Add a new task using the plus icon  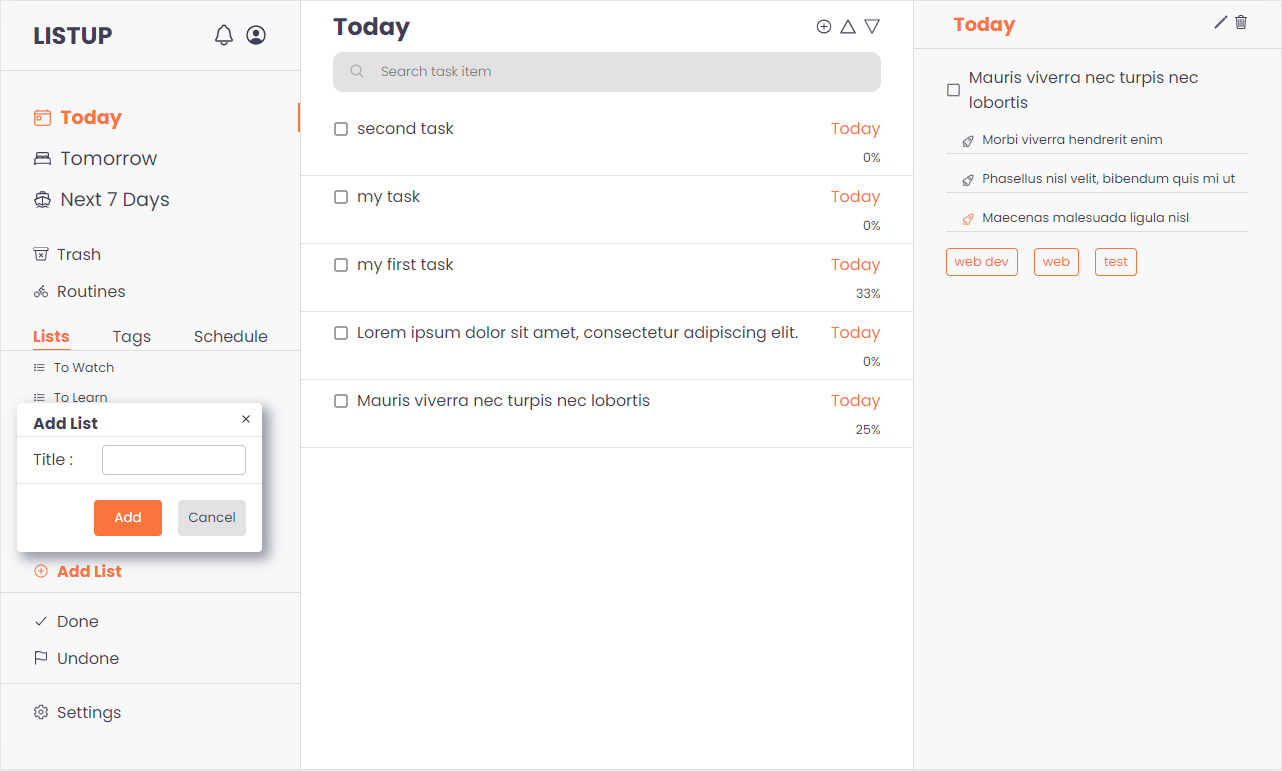pyautogui.click(x=823, y=26)
